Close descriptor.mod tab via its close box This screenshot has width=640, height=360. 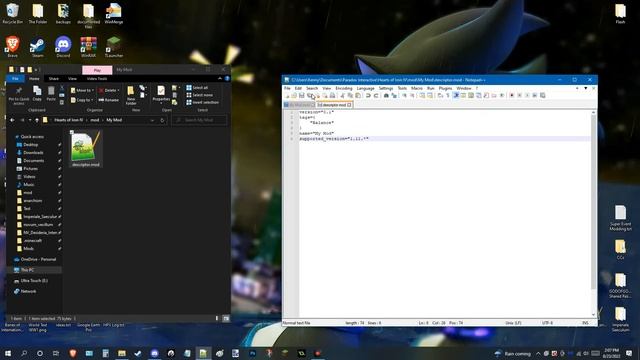(x=349, y=105)
